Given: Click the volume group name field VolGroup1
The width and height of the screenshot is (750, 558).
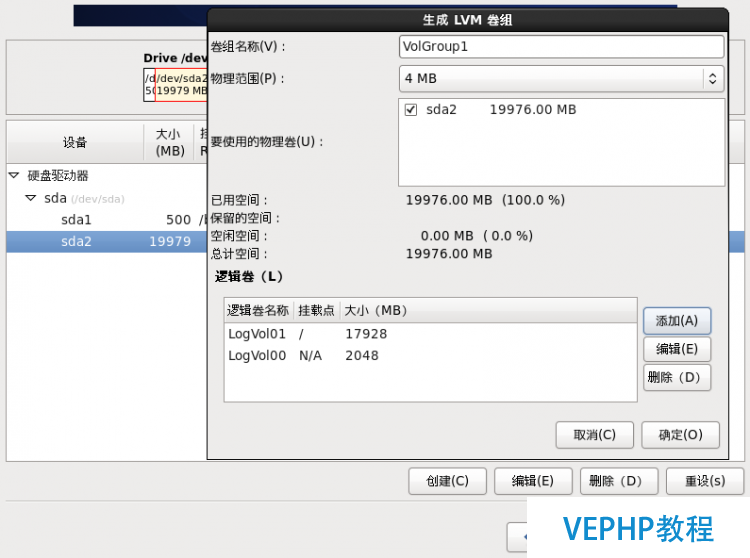Looking at the screenshot, I should [x=561, y=47].
